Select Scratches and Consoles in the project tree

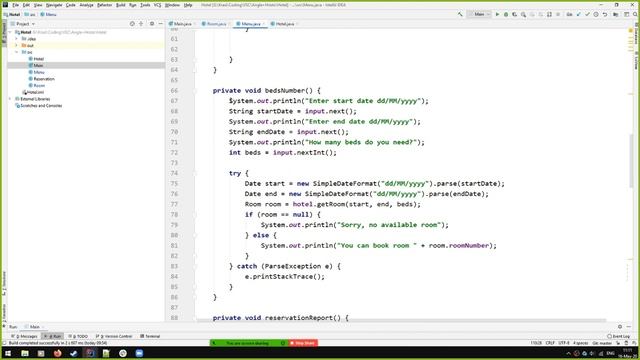pos(38,105)
